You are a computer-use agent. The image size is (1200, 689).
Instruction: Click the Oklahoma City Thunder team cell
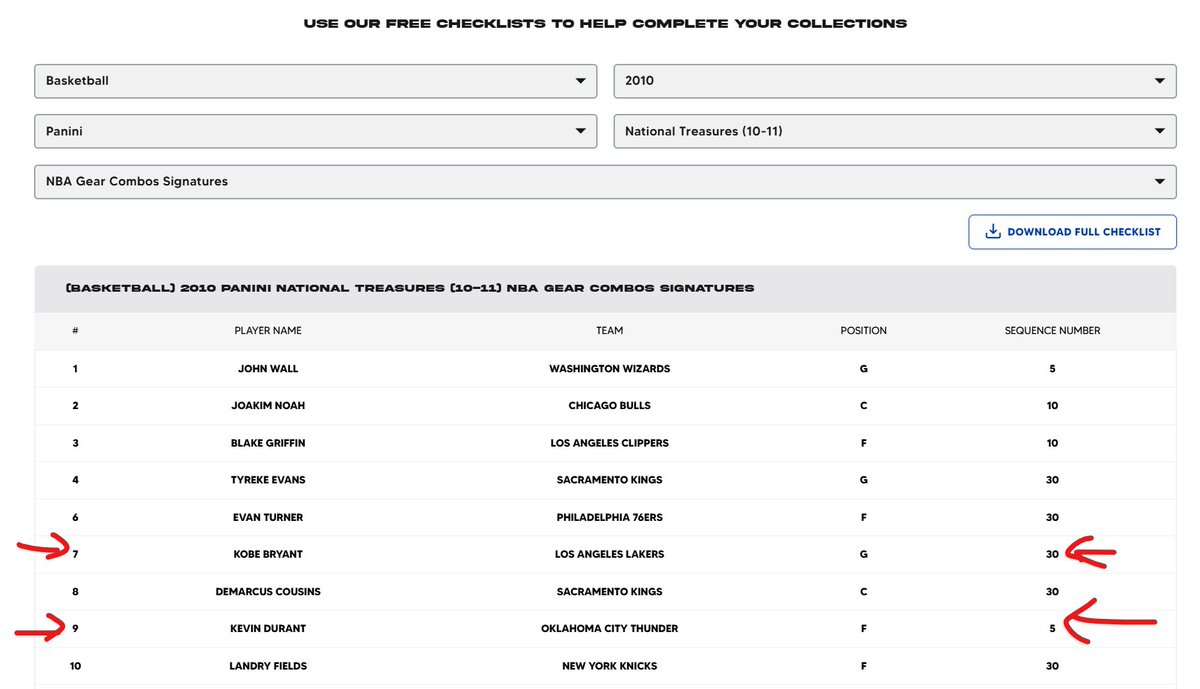(610, 628)
